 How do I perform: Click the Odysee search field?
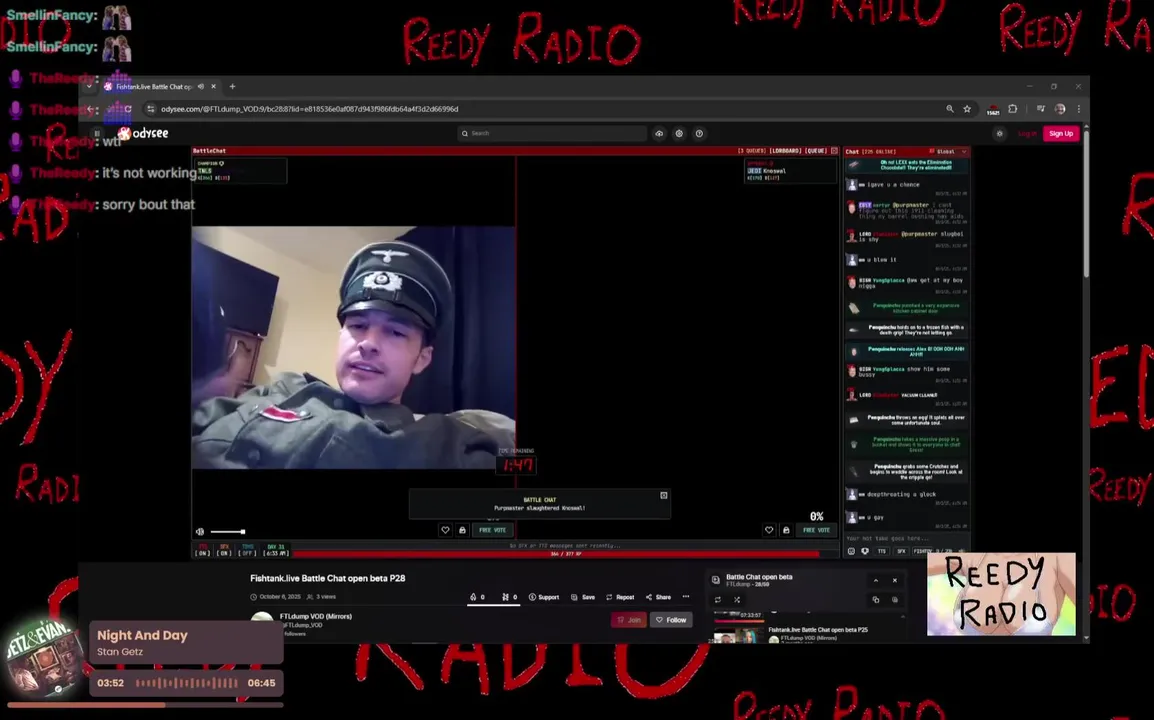tap(552, 133)
